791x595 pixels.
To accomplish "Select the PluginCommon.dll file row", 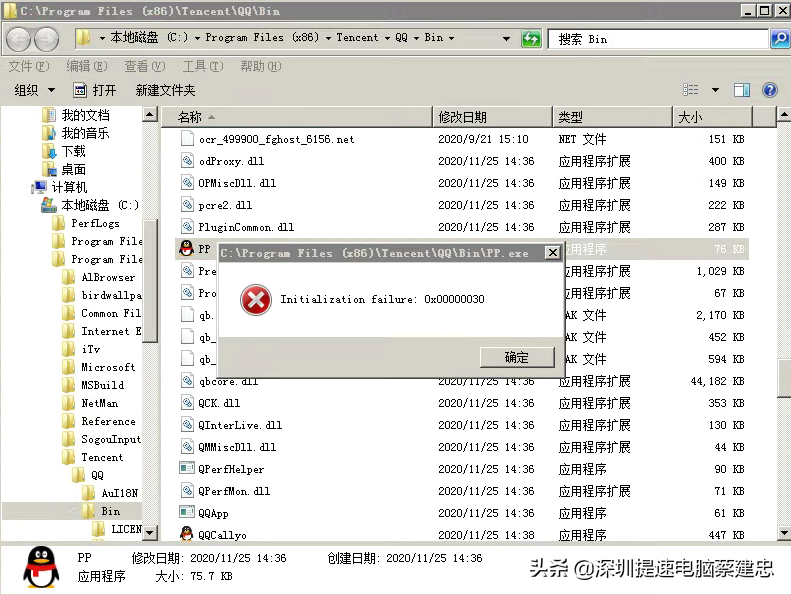I will pyautogui.click(x=462, y=227).
